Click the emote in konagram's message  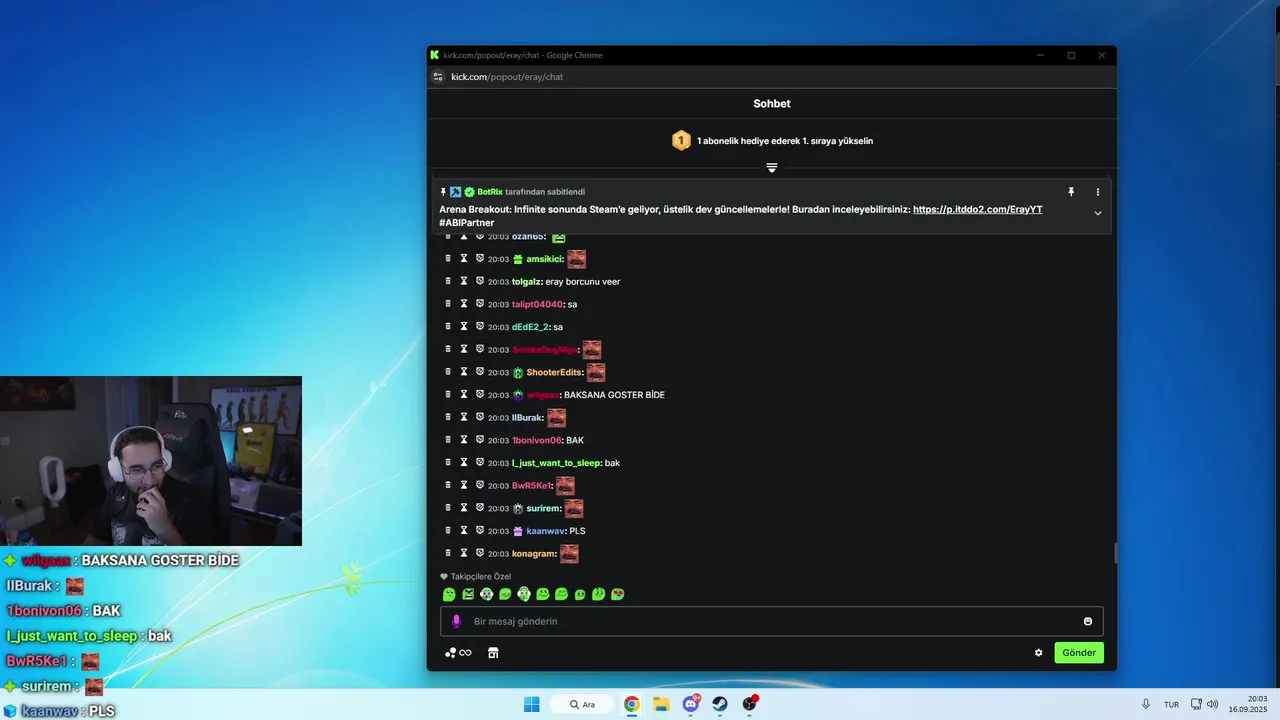(569, 553)
